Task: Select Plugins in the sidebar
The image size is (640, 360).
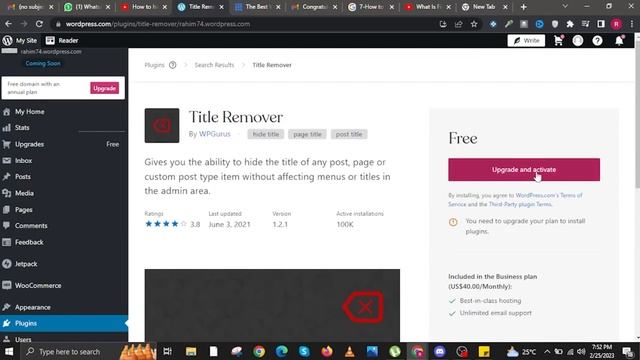Action: pos(64,323)
